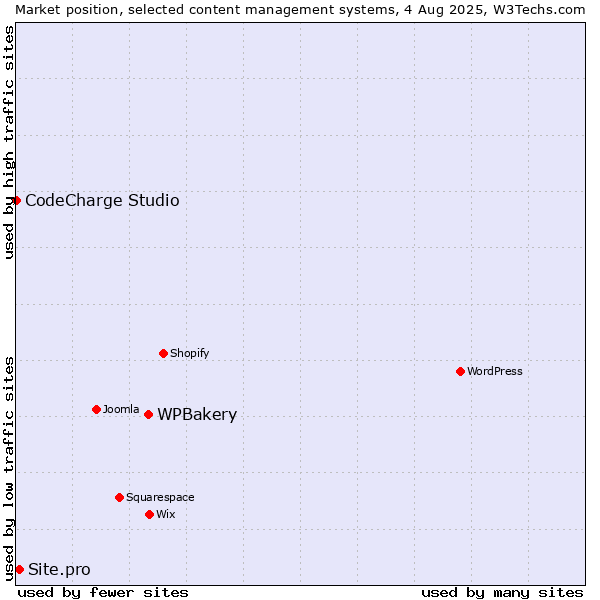Click the red WordPress data point

460,371
